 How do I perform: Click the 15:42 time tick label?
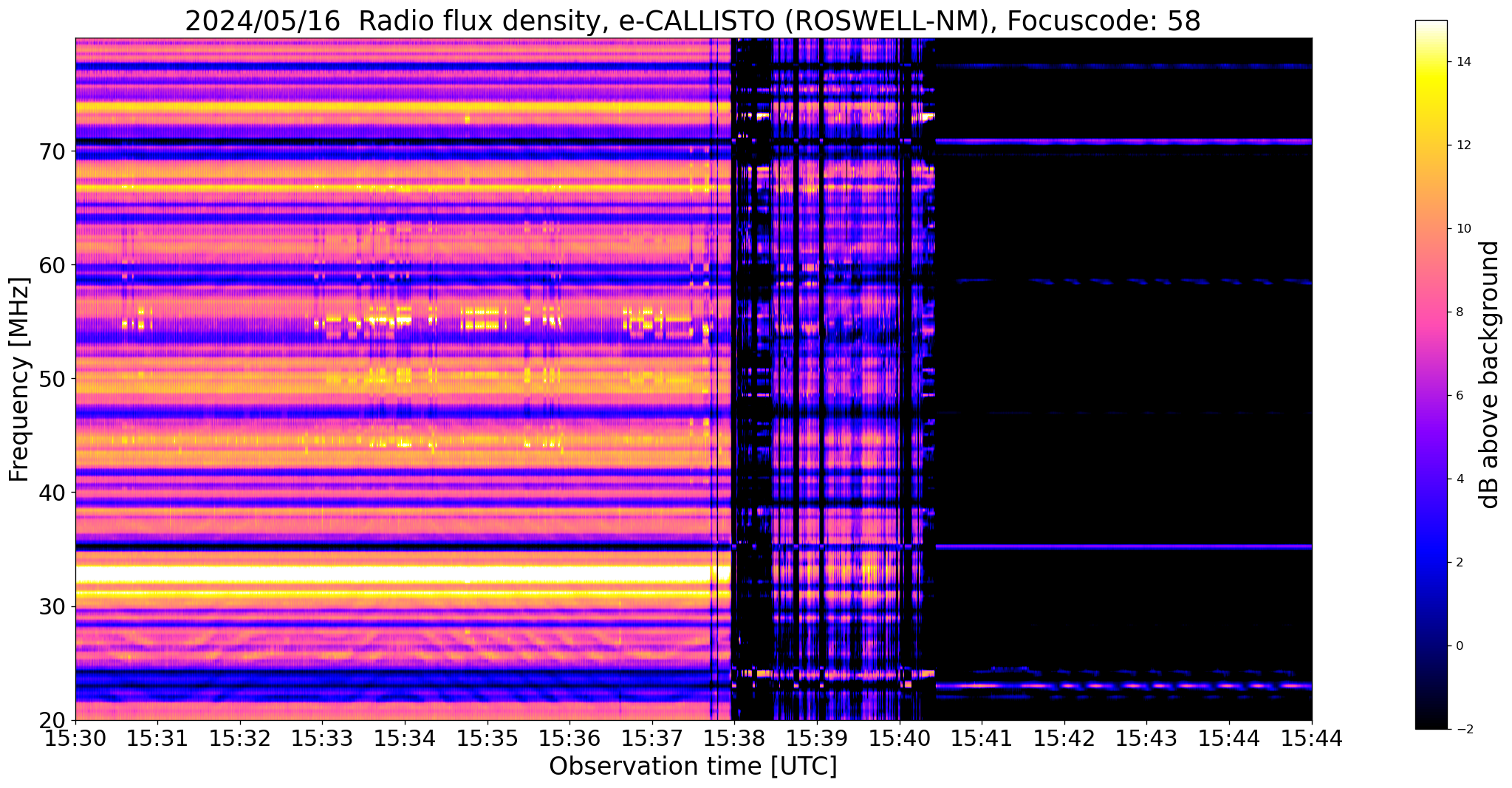(1064, 738)
